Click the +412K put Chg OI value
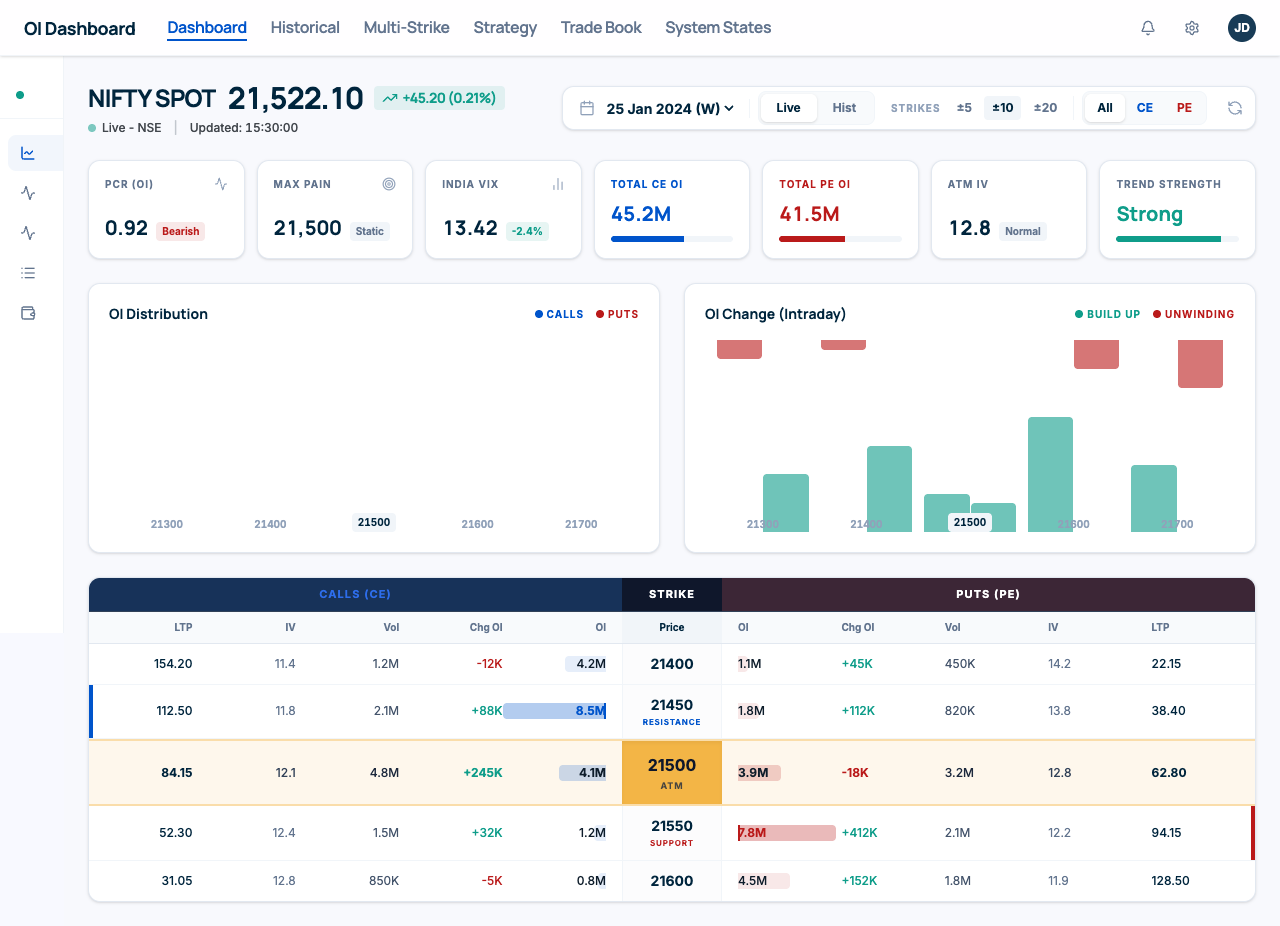The image size is (1280, 926). point(859,833)
